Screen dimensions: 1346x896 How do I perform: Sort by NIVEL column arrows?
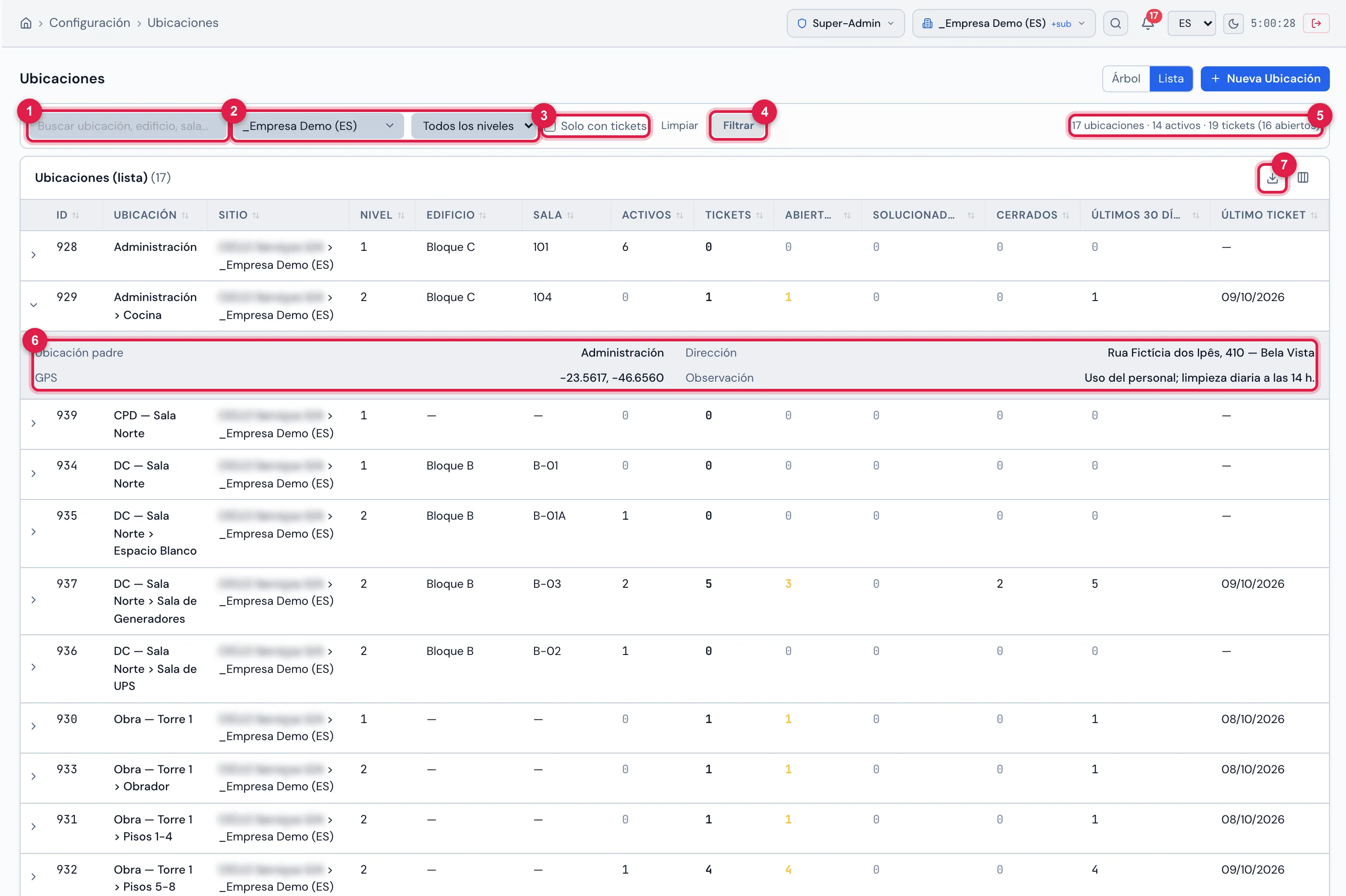pos(401,215)
